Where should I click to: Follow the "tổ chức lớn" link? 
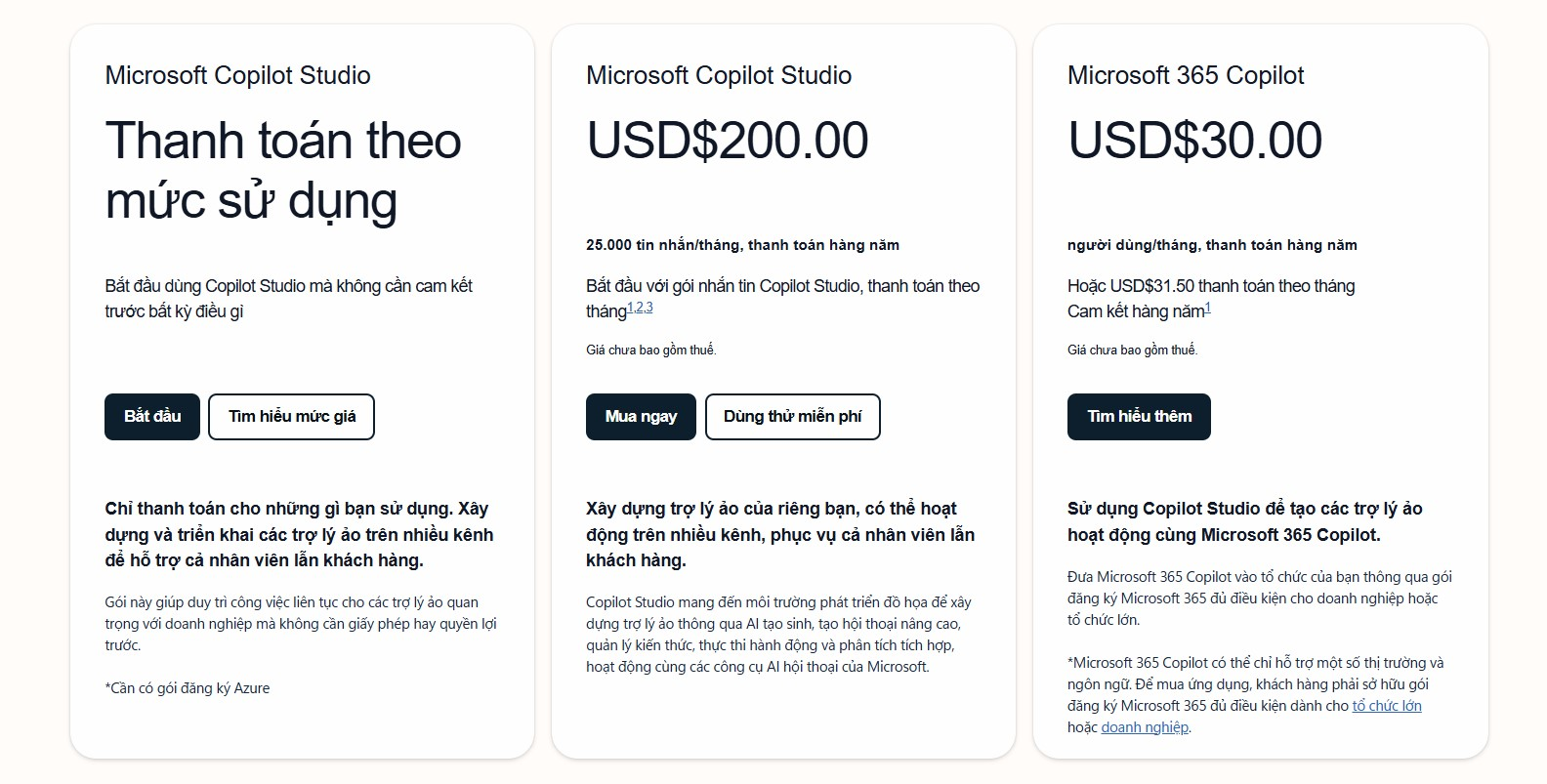click(x=1386, y=706)
